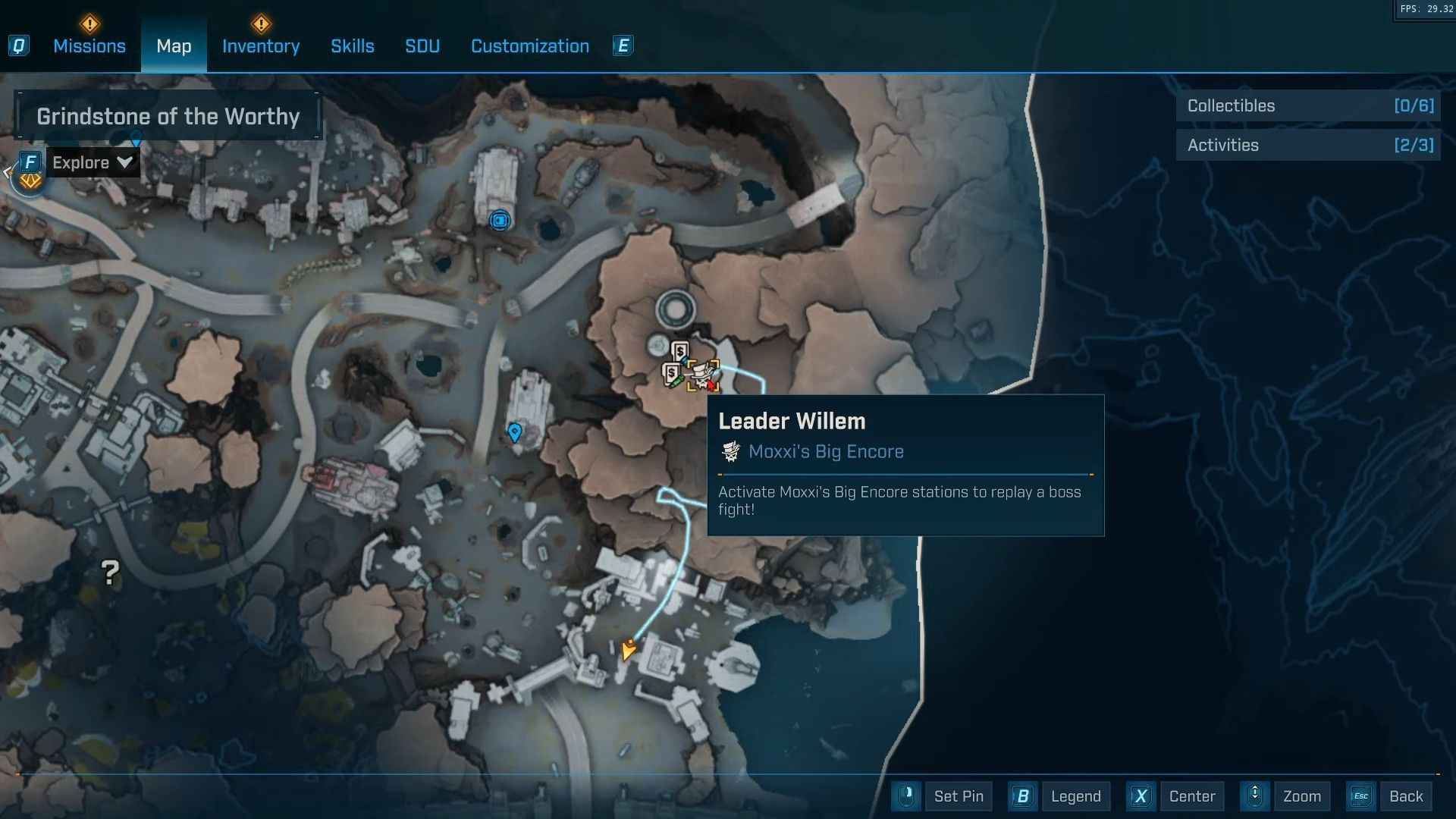Click the question mark undiscovered location marker
The width and height of the screenshot is (1456, 819).
[x=111, y=573]
